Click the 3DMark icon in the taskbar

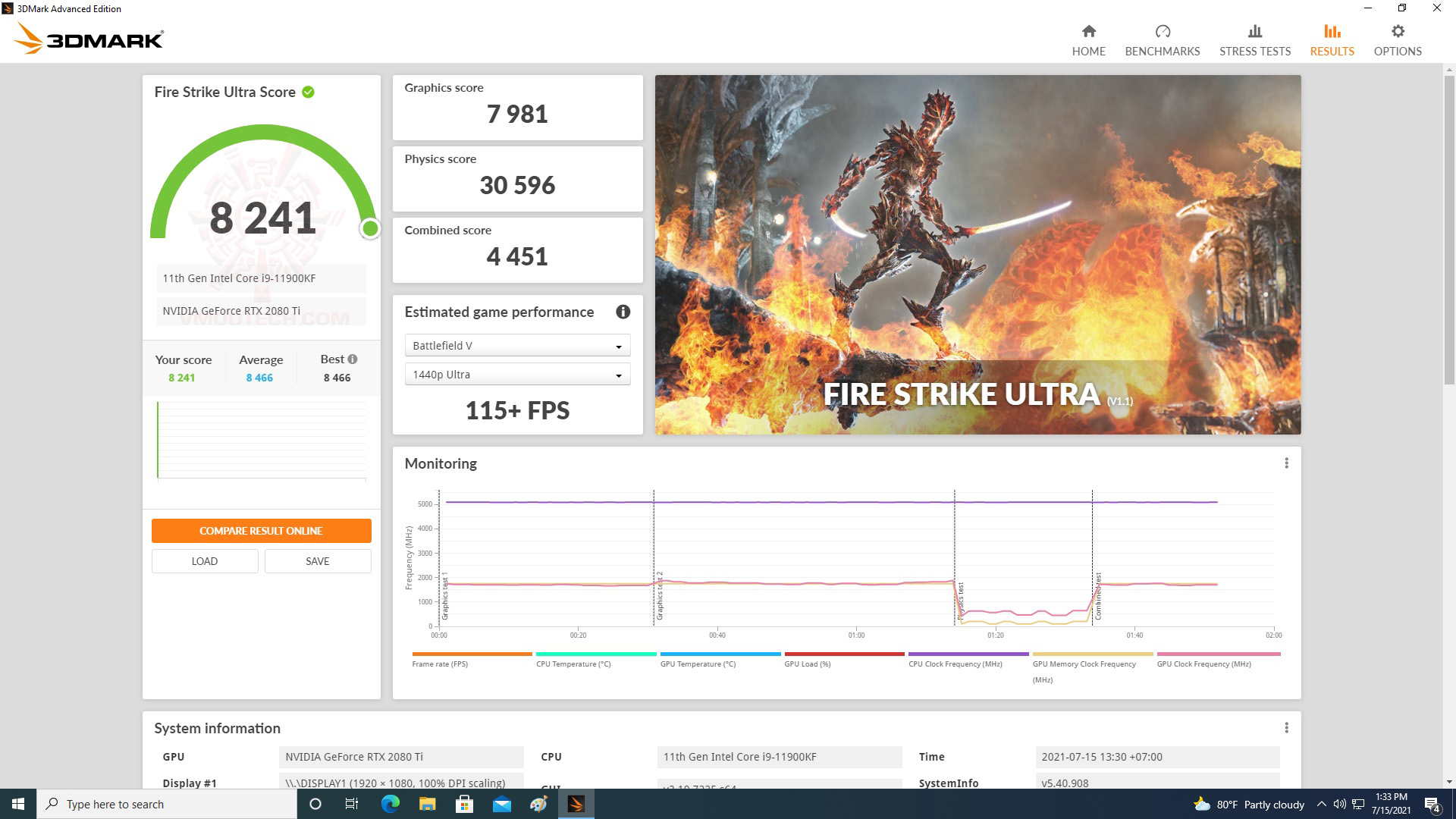[576, 804]
